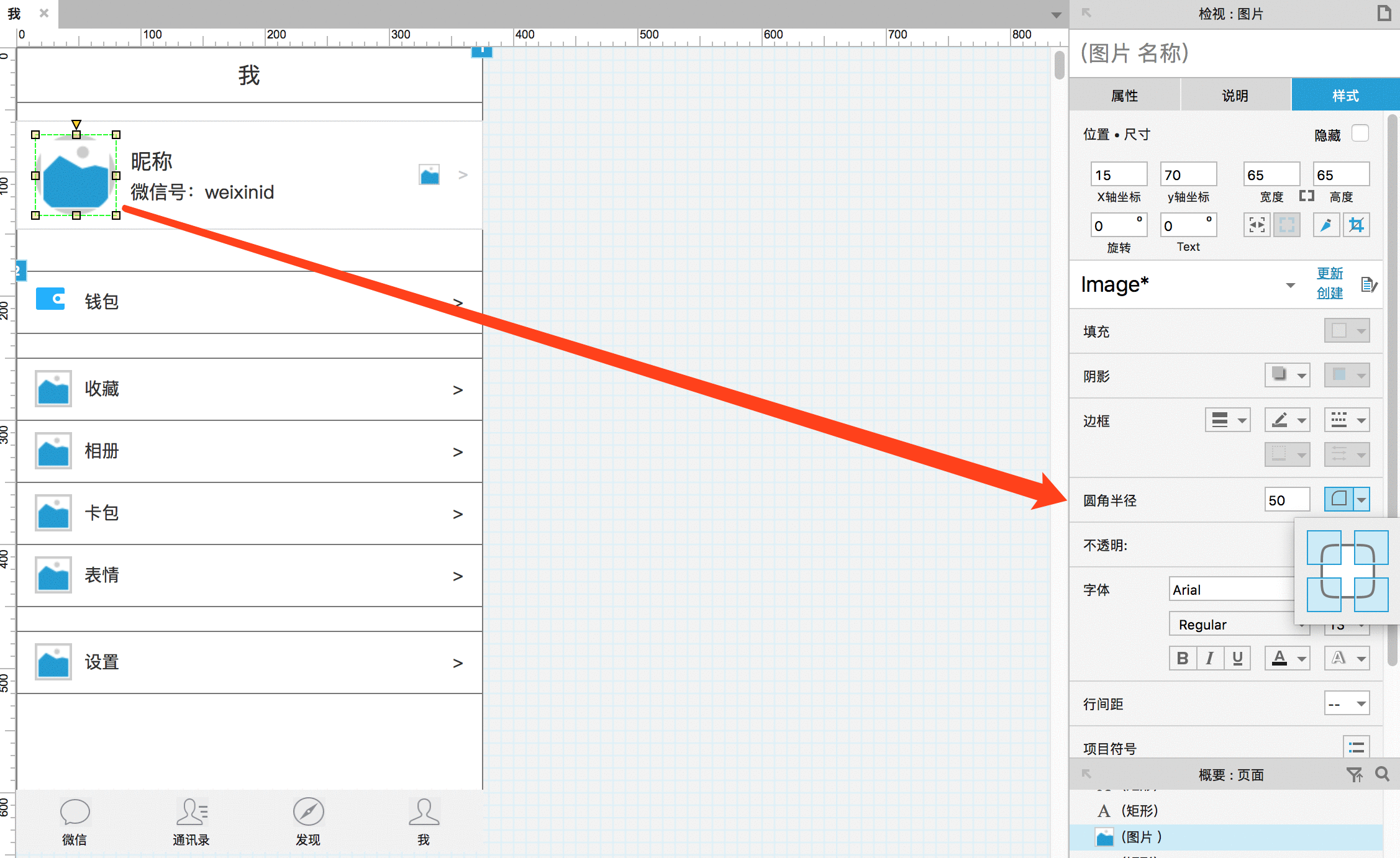
Task: Open the 行间距 line spacing dropdown
Action: (1347, 703)
